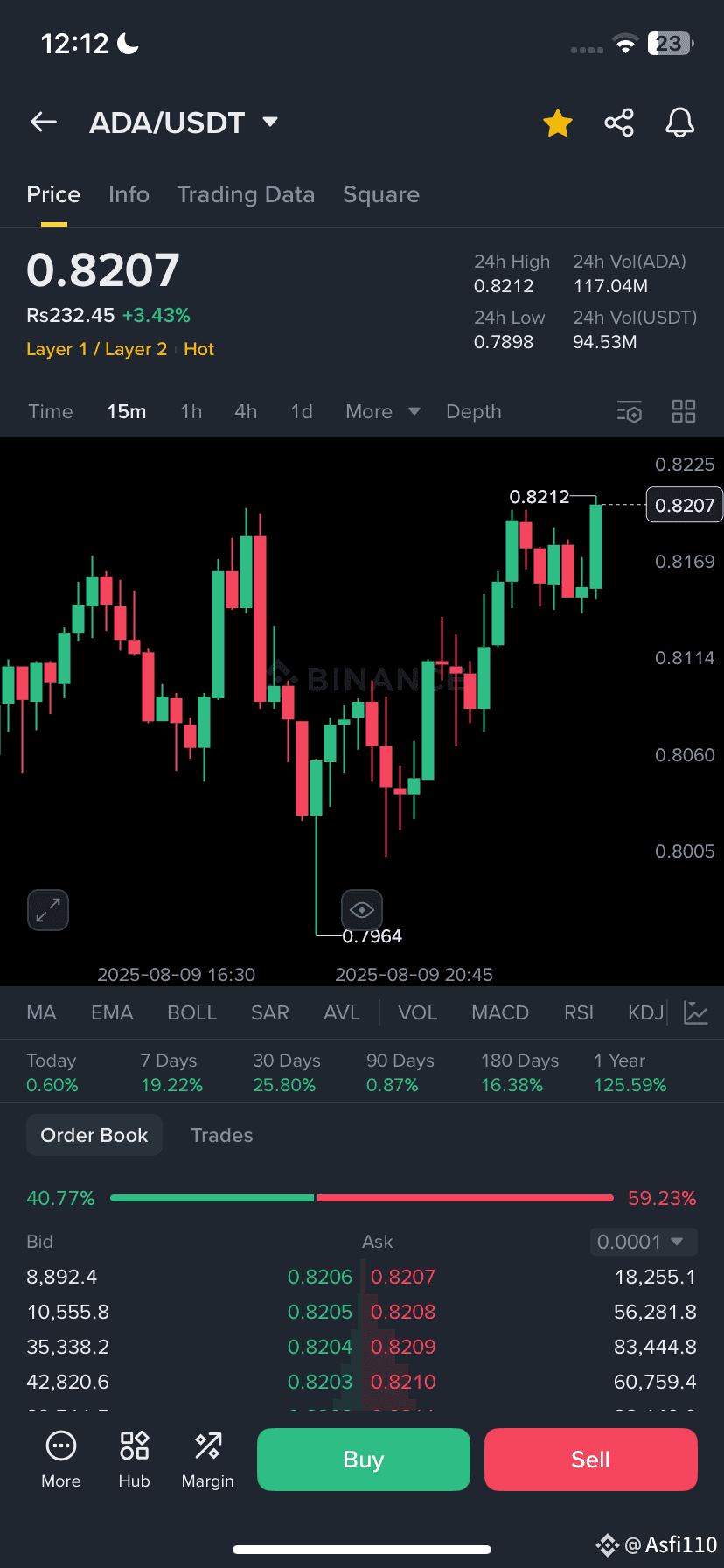Click the battery indicator showing 23
Screen dimensions: 724x1568
click(x=671, y=44)
